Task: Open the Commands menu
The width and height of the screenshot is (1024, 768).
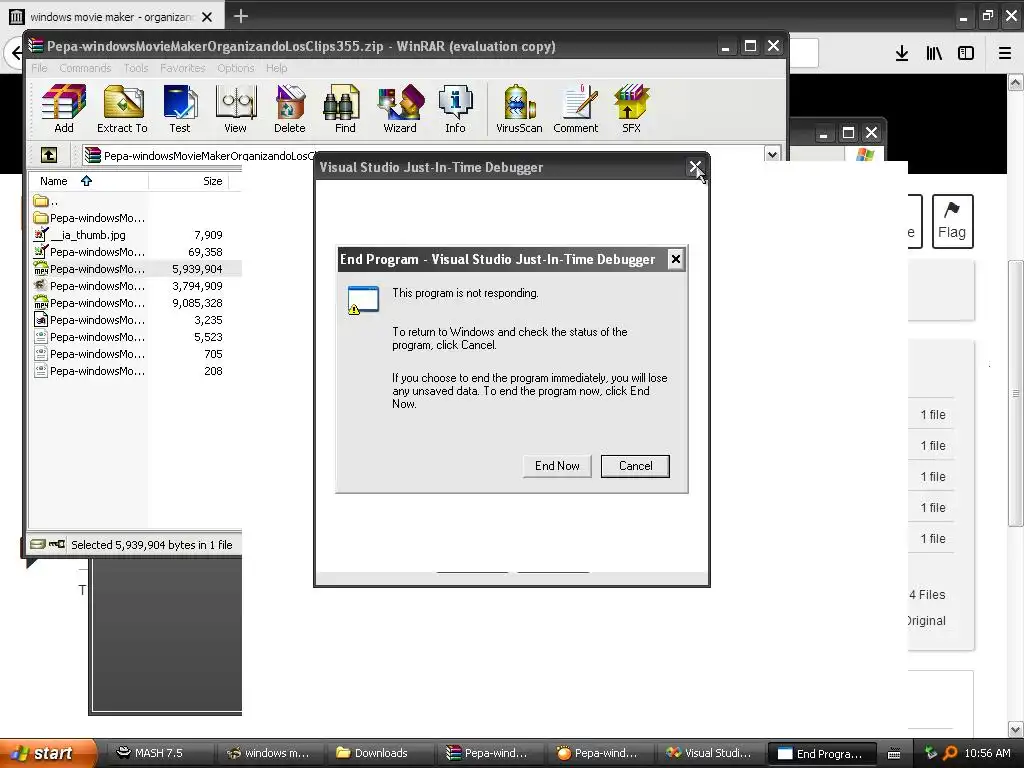Action: click(85, 68)
